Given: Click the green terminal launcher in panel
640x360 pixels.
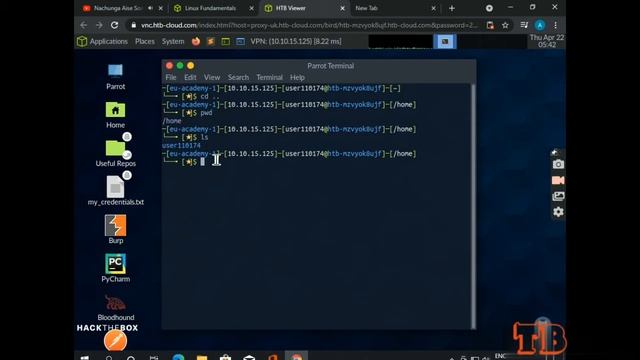Looking at the screenshot, I should (x=225, y=41).
